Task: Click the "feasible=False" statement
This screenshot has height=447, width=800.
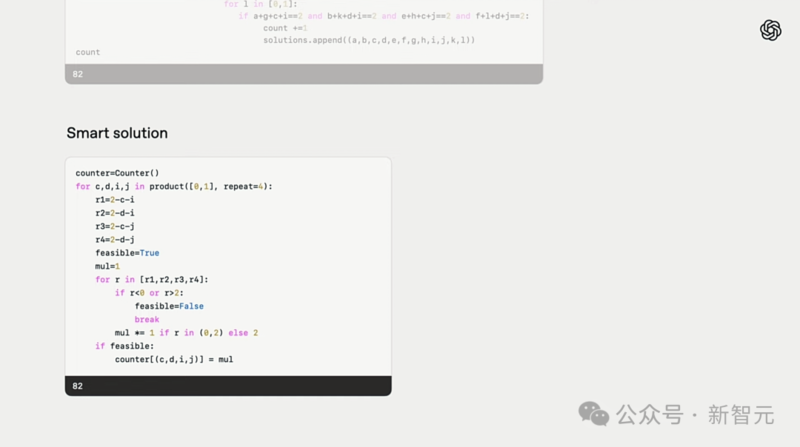Action: tap(169, 306)
